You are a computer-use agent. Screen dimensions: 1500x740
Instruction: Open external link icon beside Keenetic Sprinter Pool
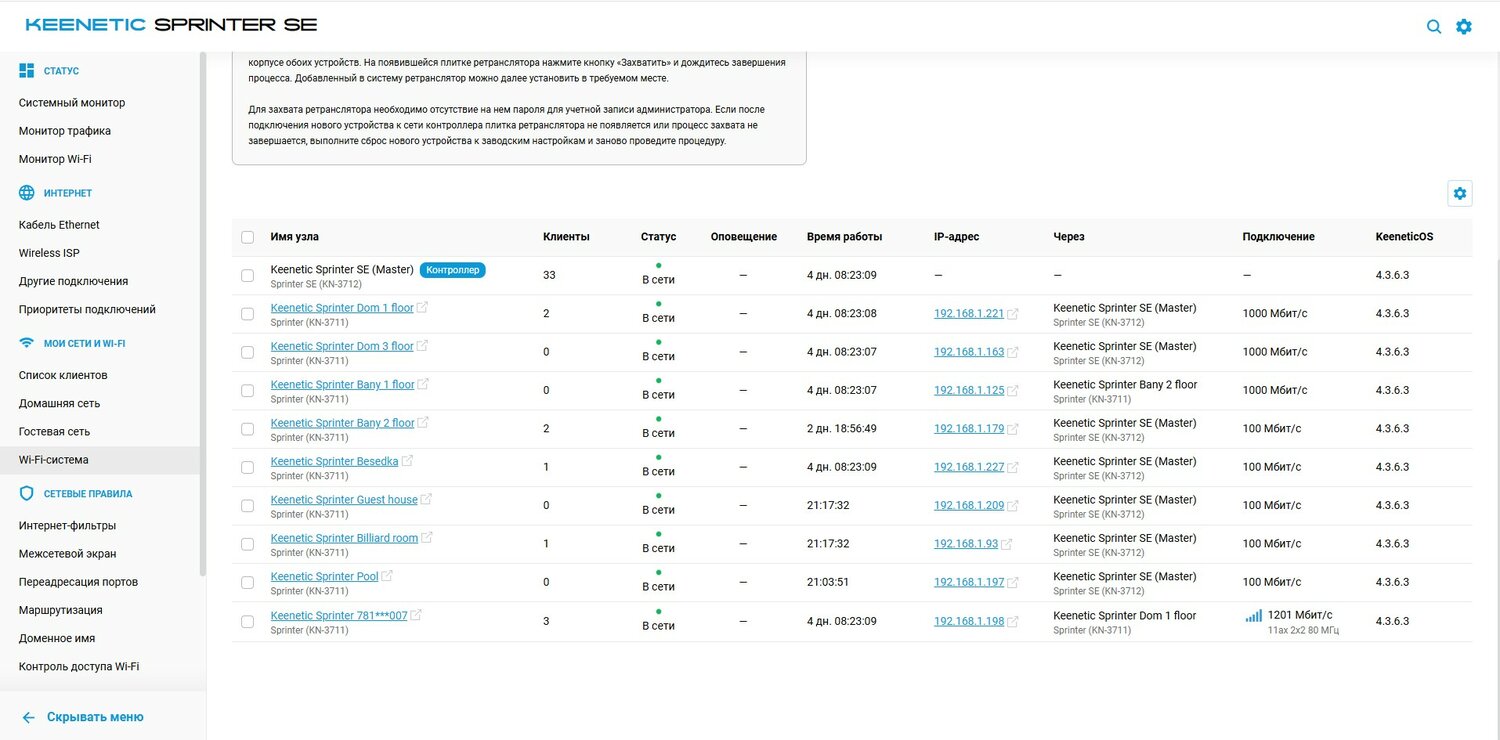[387, 576]
